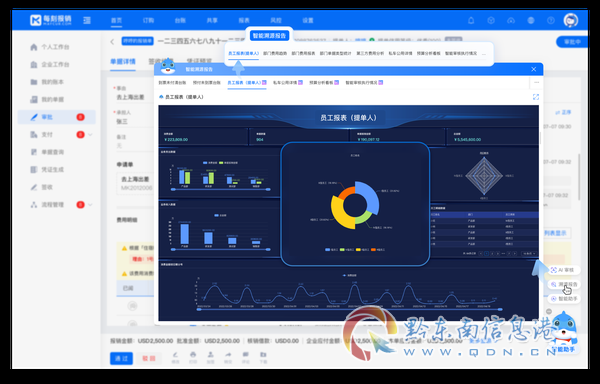Click the globe language icon in the top bar
600x384 pixels.
tap(531, 20)
